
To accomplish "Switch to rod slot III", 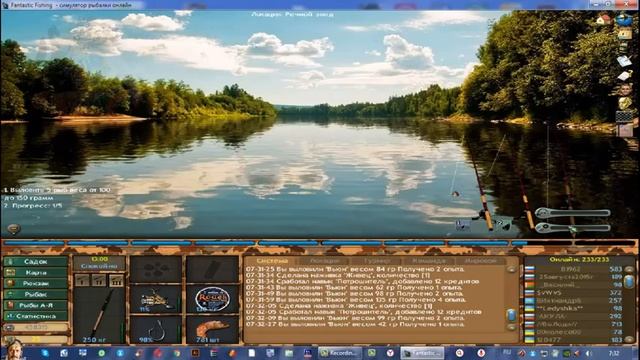I will tap(116, 280).
